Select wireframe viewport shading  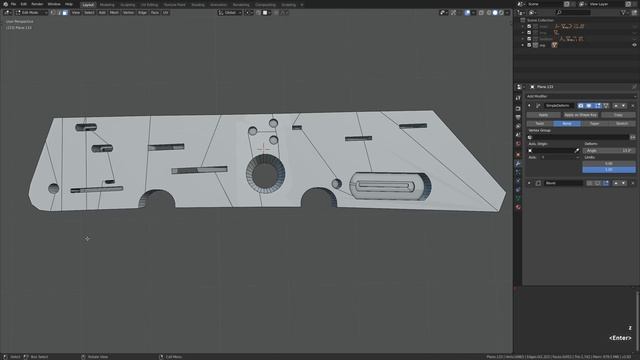[489, 13]
